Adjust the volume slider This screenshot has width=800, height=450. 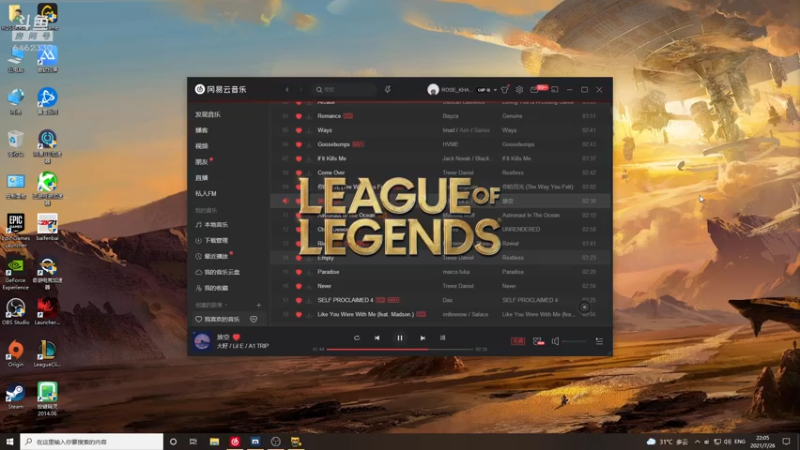click(574, 341)
